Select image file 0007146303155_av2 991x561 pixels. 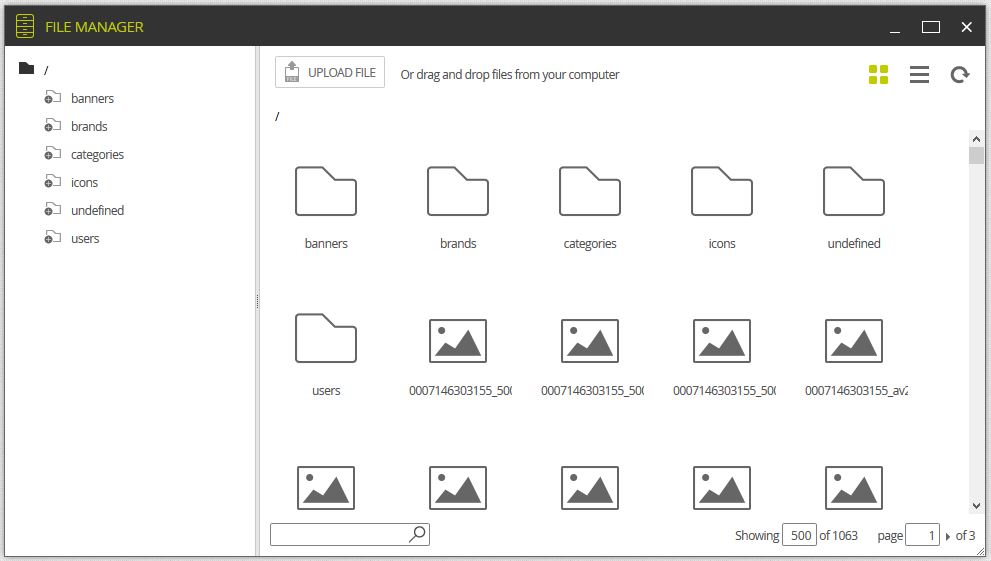coord(854,341)
